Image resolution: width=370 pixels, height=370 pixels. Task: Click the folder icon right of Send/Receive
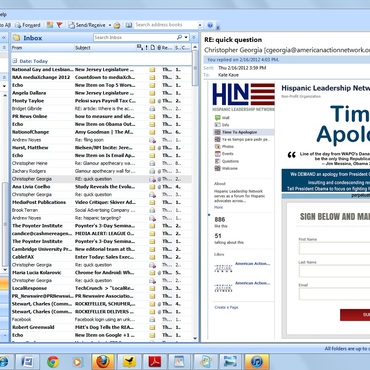click(117, 25)
